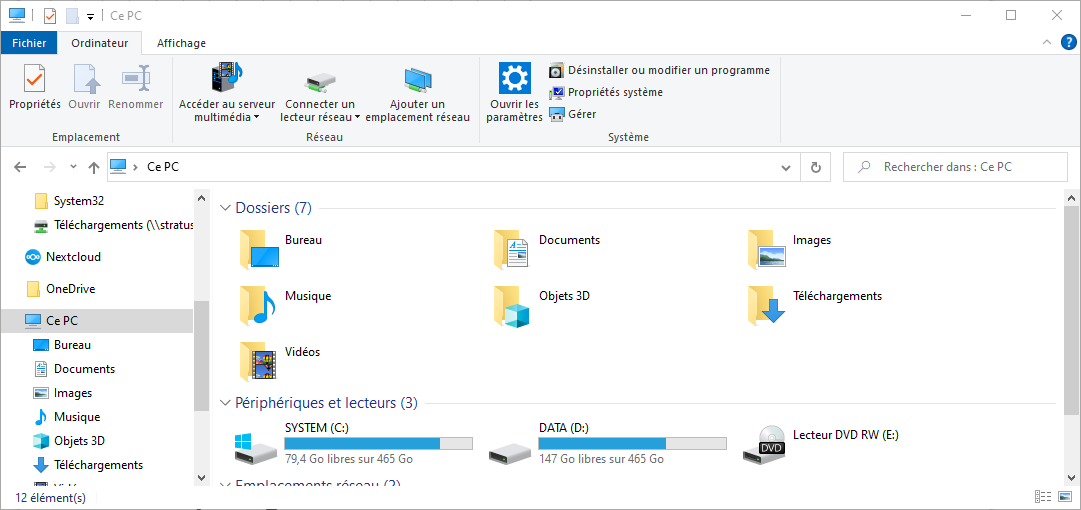1081x510 pixels.
Task: Select the SYSTEM (C:) drive icon
Action: click(257, 446)
